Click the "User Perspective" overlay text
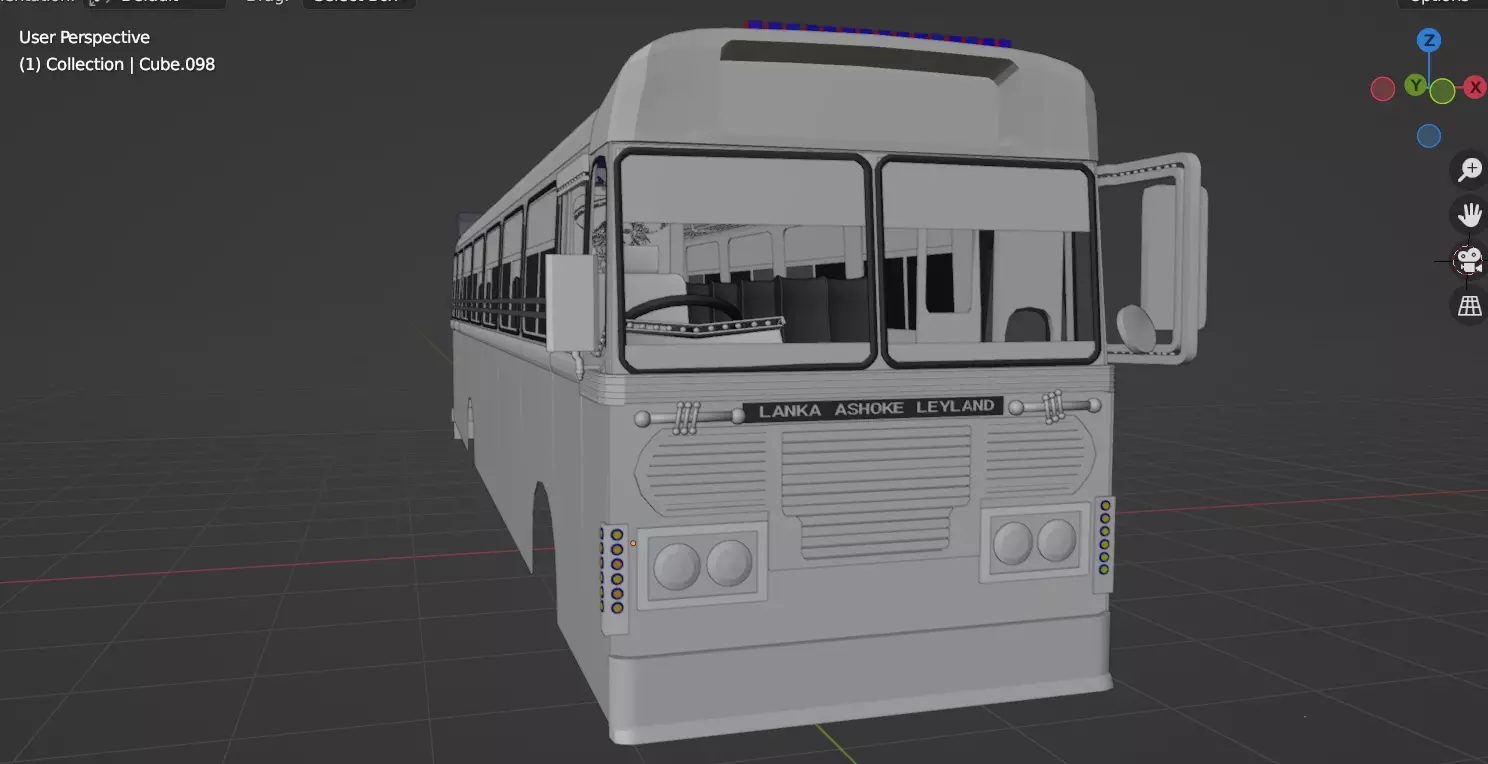Viewport: 1488px width, 764px height. point(84,37)
